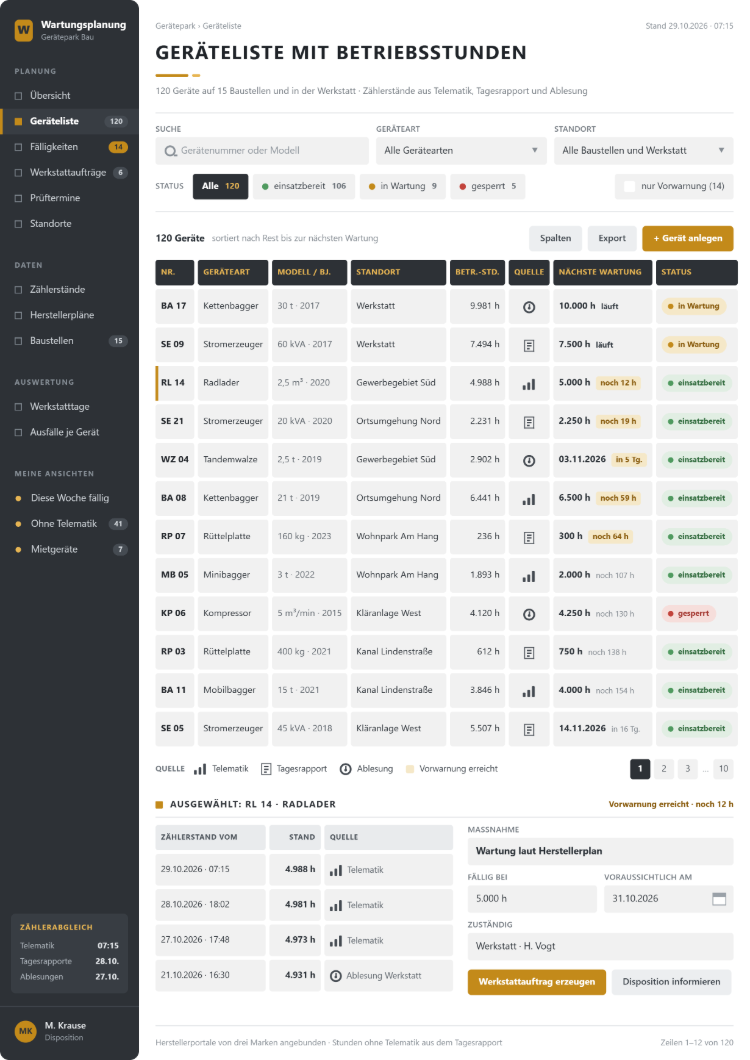This screenshot has height=1060, width=750.
Task: Click the Tagesrapport icon in RP 03 row
Action: [529, 653]
